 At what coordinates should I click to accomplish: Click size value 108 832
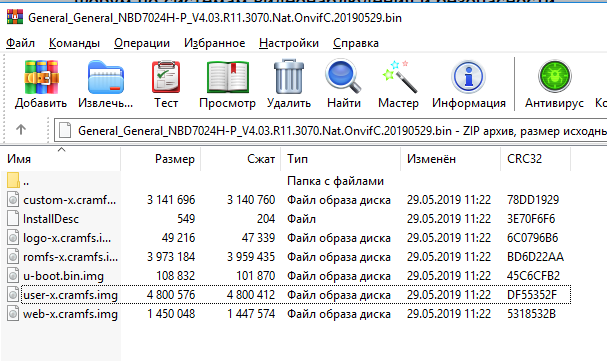(176, 275)
